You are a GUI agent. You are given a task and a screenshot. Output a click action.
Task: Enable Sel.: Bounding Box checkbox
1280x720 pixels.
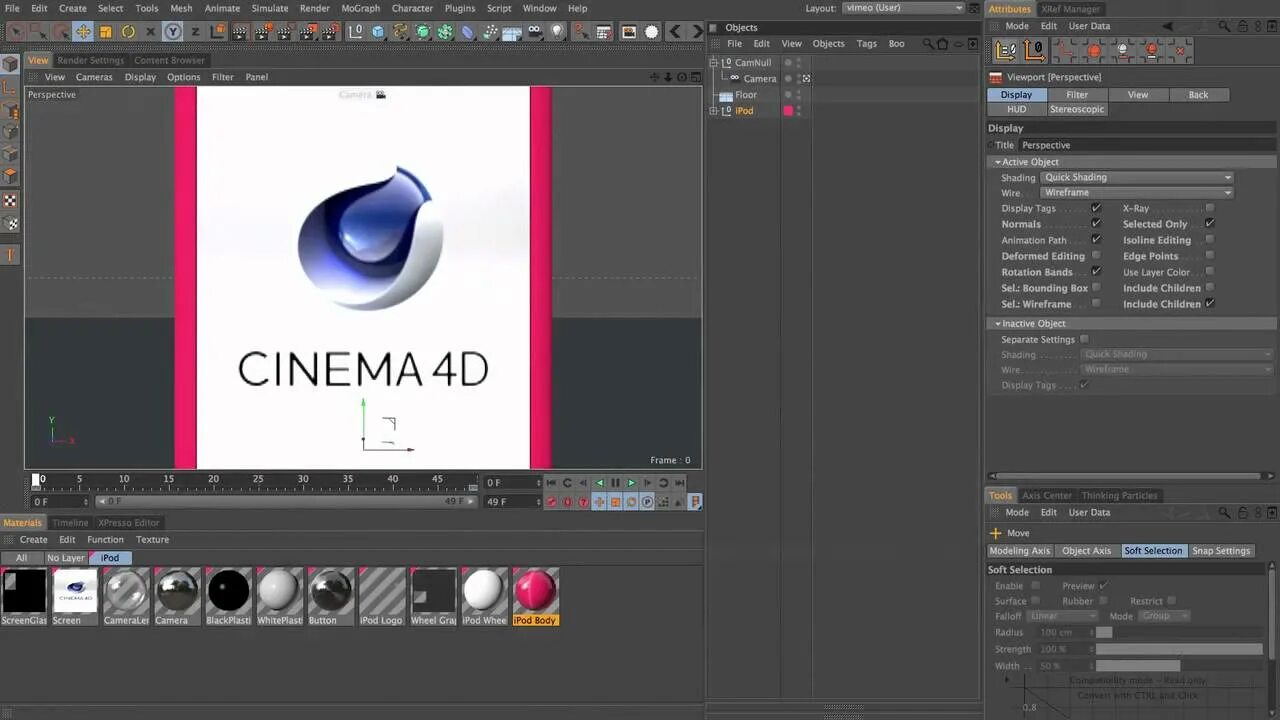pyautogui.click(x=1096, y=288)
